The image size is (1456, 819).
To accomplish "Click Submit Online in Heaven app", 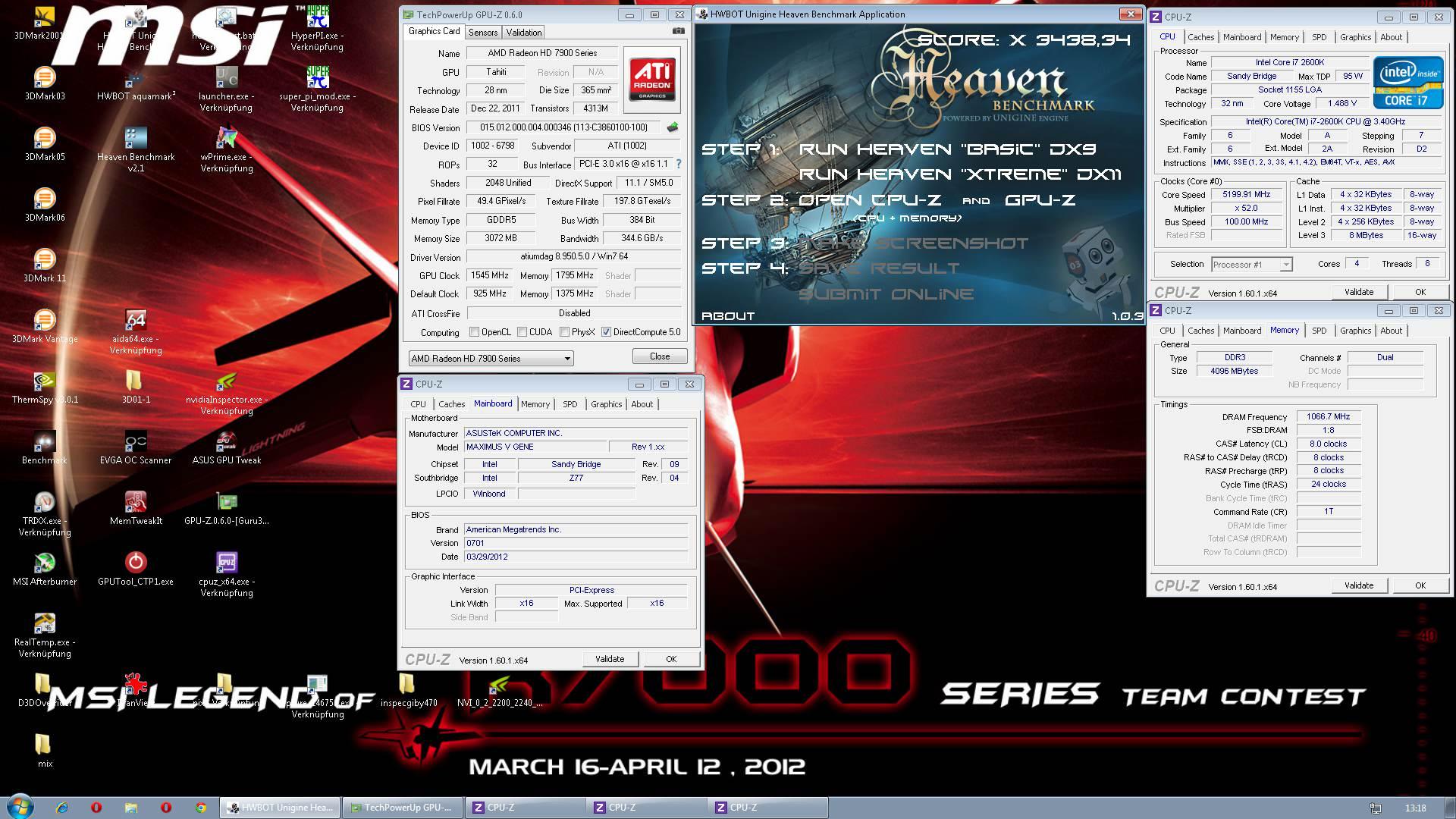I will [x=886, y=294].
